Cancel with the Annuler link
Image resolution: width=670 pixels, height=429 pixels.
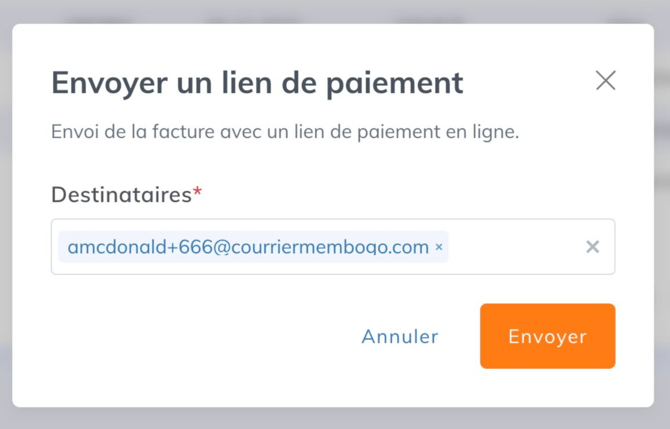tap(400, 336)
